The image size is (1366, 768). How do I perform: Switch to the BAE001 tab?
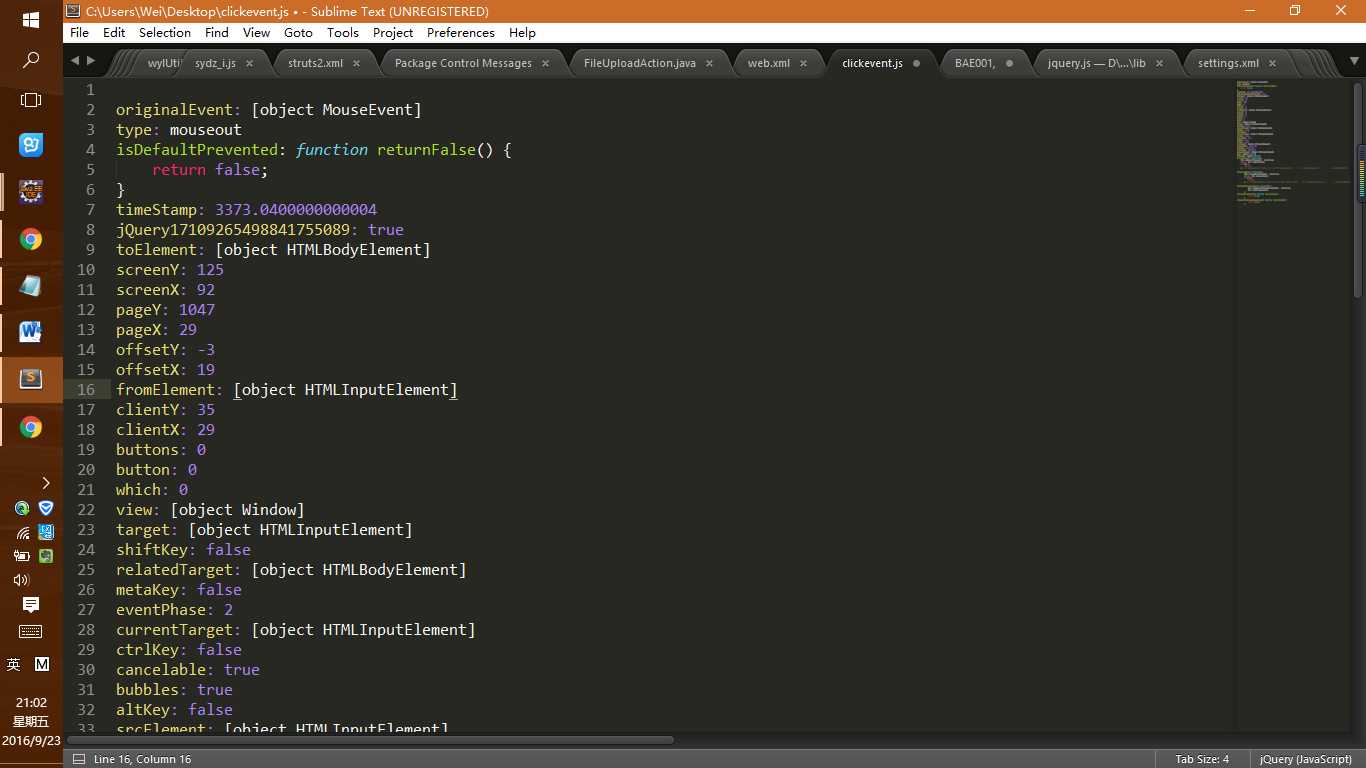[x=974, y=63]
